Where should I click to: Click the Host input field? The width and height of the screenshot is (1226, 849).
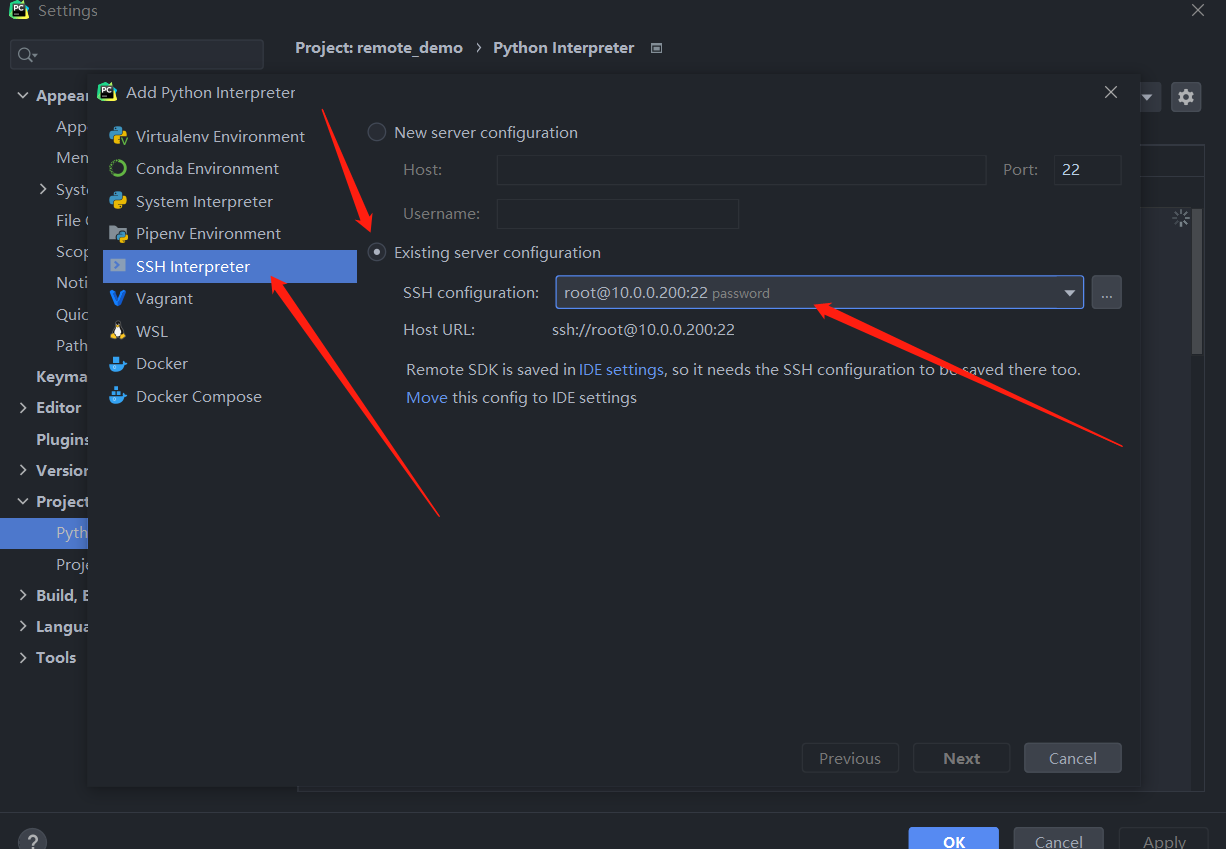coord(742,170)
